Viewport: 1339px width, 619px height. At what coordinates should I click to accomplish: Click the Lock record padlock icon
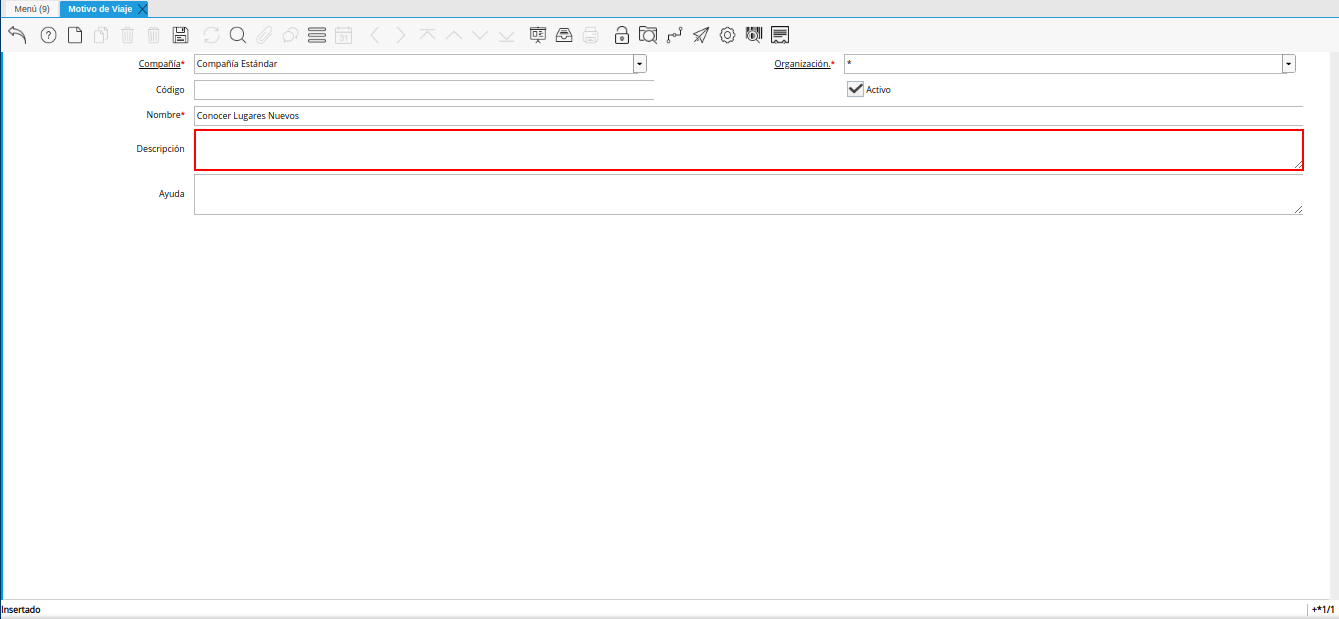[622, 35]
